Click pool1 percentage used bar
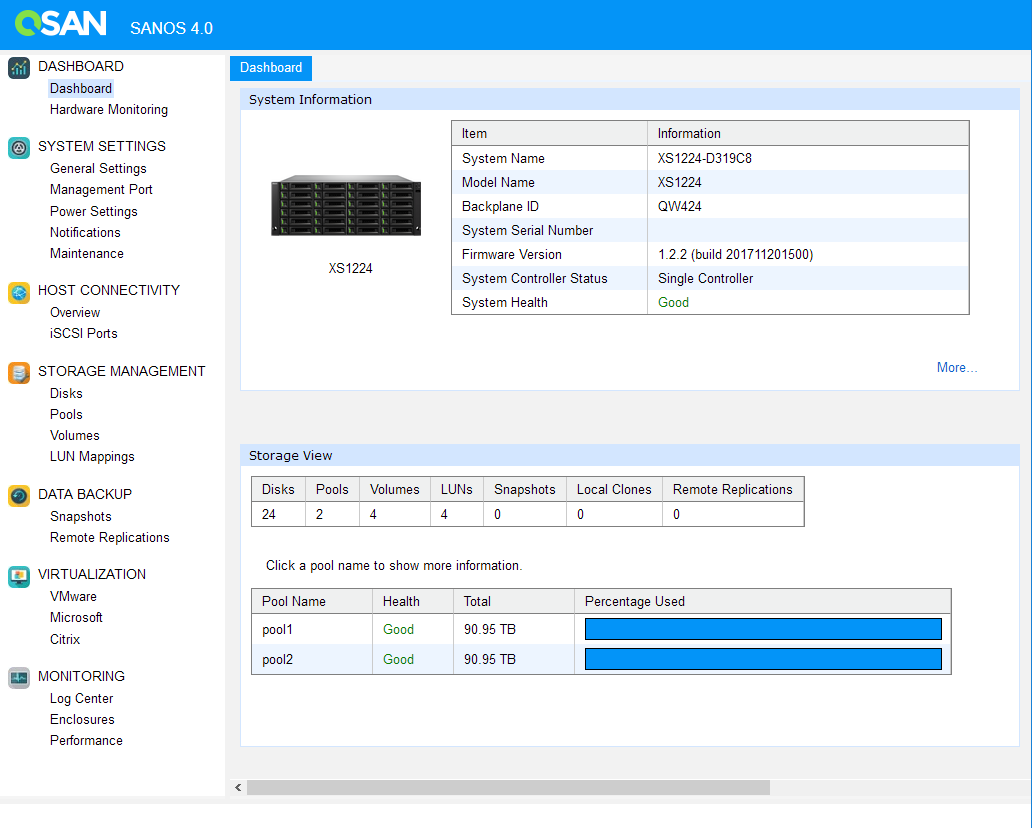This screenshot has width=1032, height=828. [x=763, y=629]
